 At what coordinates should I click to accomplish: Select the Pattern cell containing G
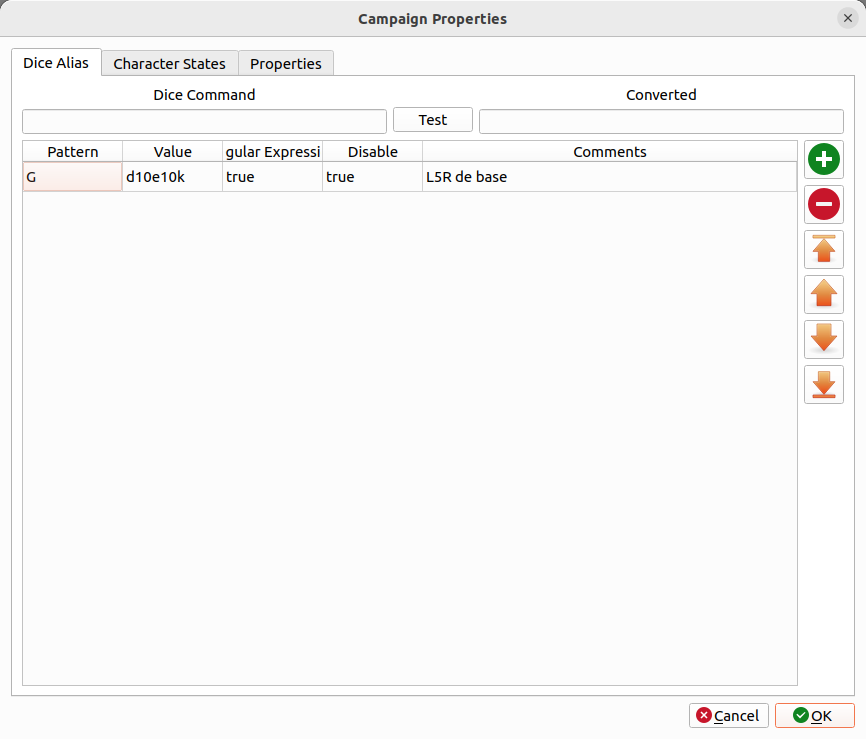tap(72, 177)
